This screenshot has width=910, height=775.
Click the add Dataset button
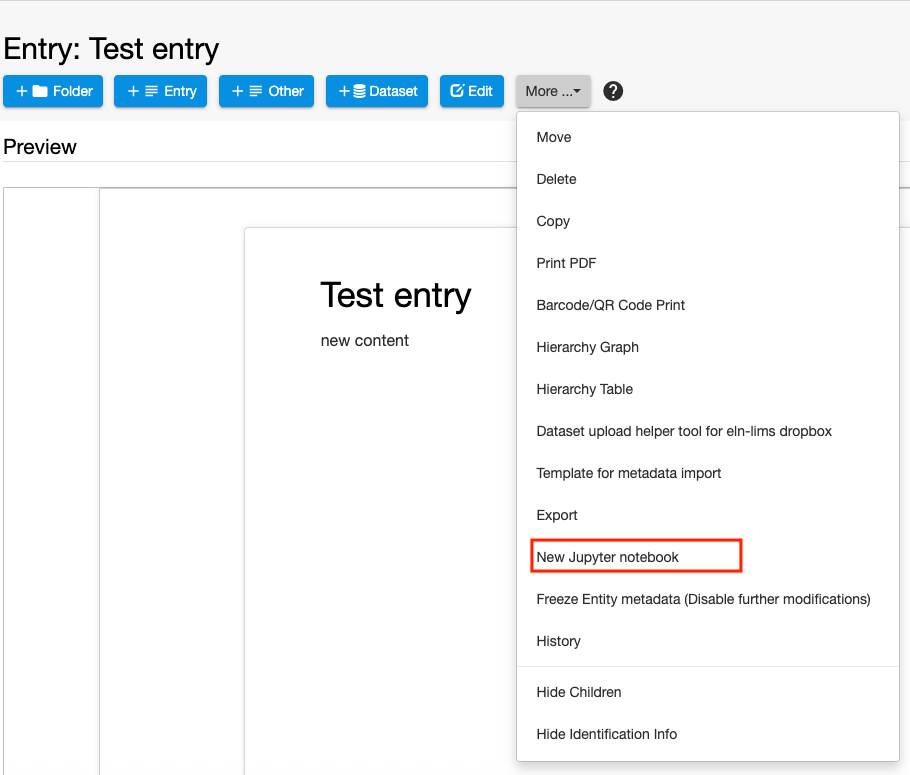pos(377,91)
